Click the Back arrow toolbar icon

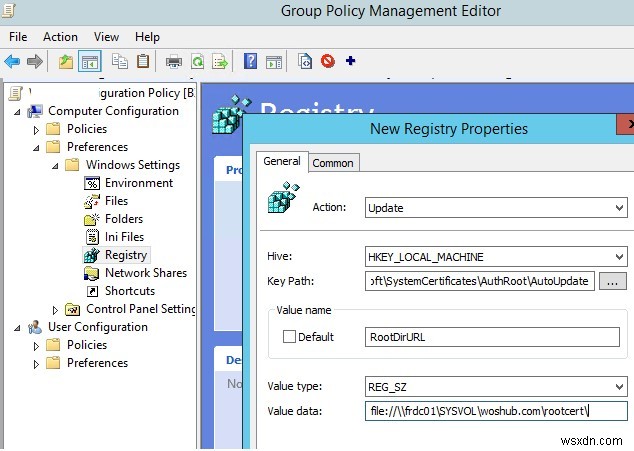[x=13, y=61]
